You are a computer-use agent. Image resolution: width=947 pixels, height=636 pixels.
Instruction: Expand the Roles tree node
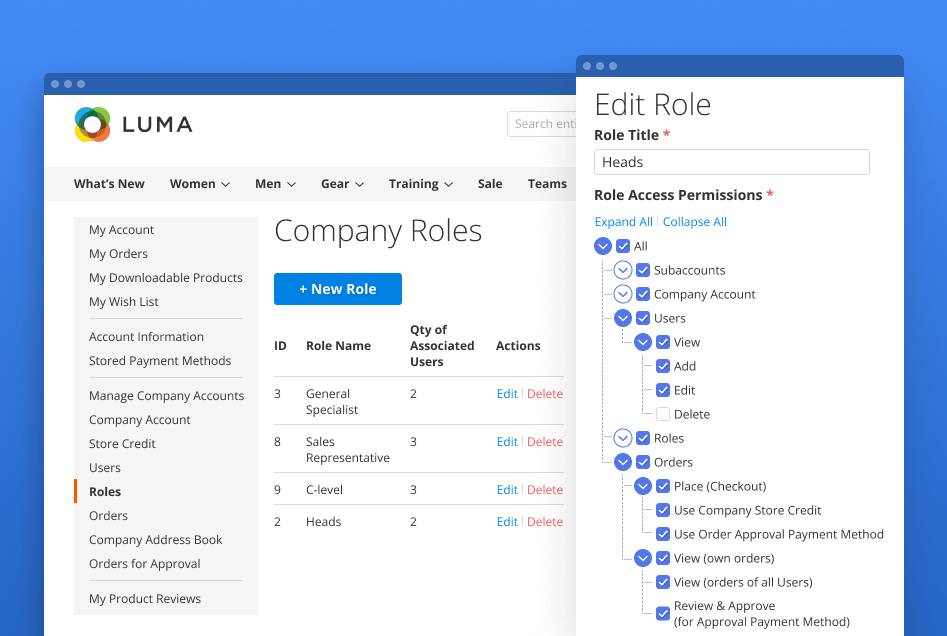623,438
